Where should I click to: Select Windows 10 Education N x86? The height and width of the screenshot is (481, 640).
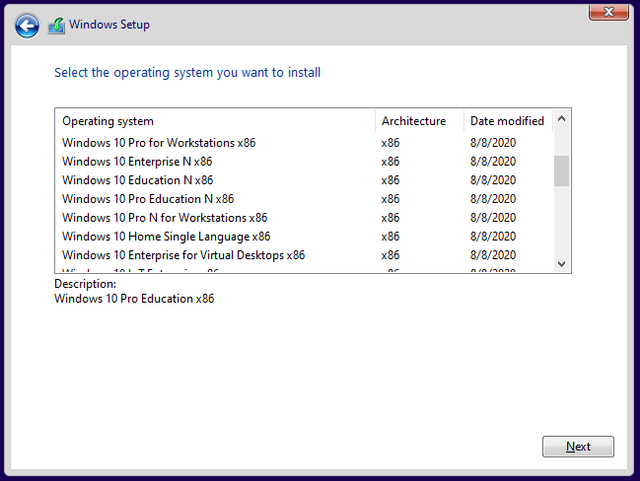tap(137, 180)
